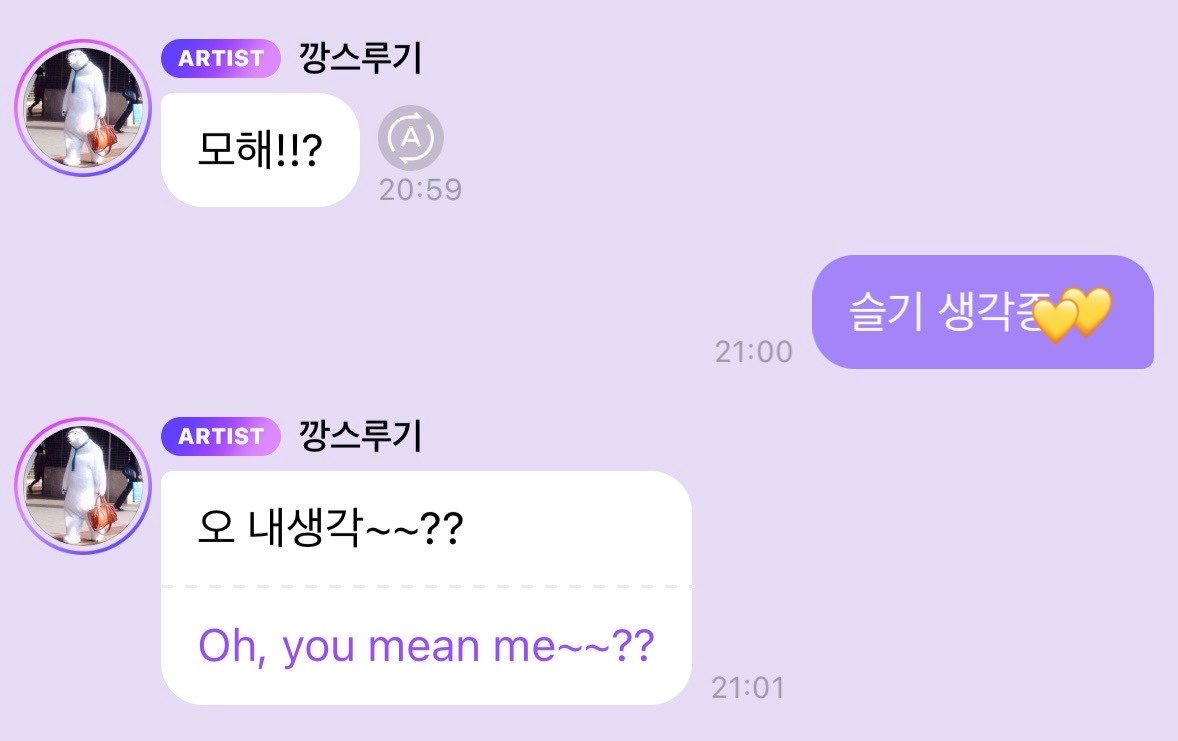Viewport: 1178px width, 741px height.
Task: Select the purple 슬기 생각중 sent message
Action: point(983,312)
